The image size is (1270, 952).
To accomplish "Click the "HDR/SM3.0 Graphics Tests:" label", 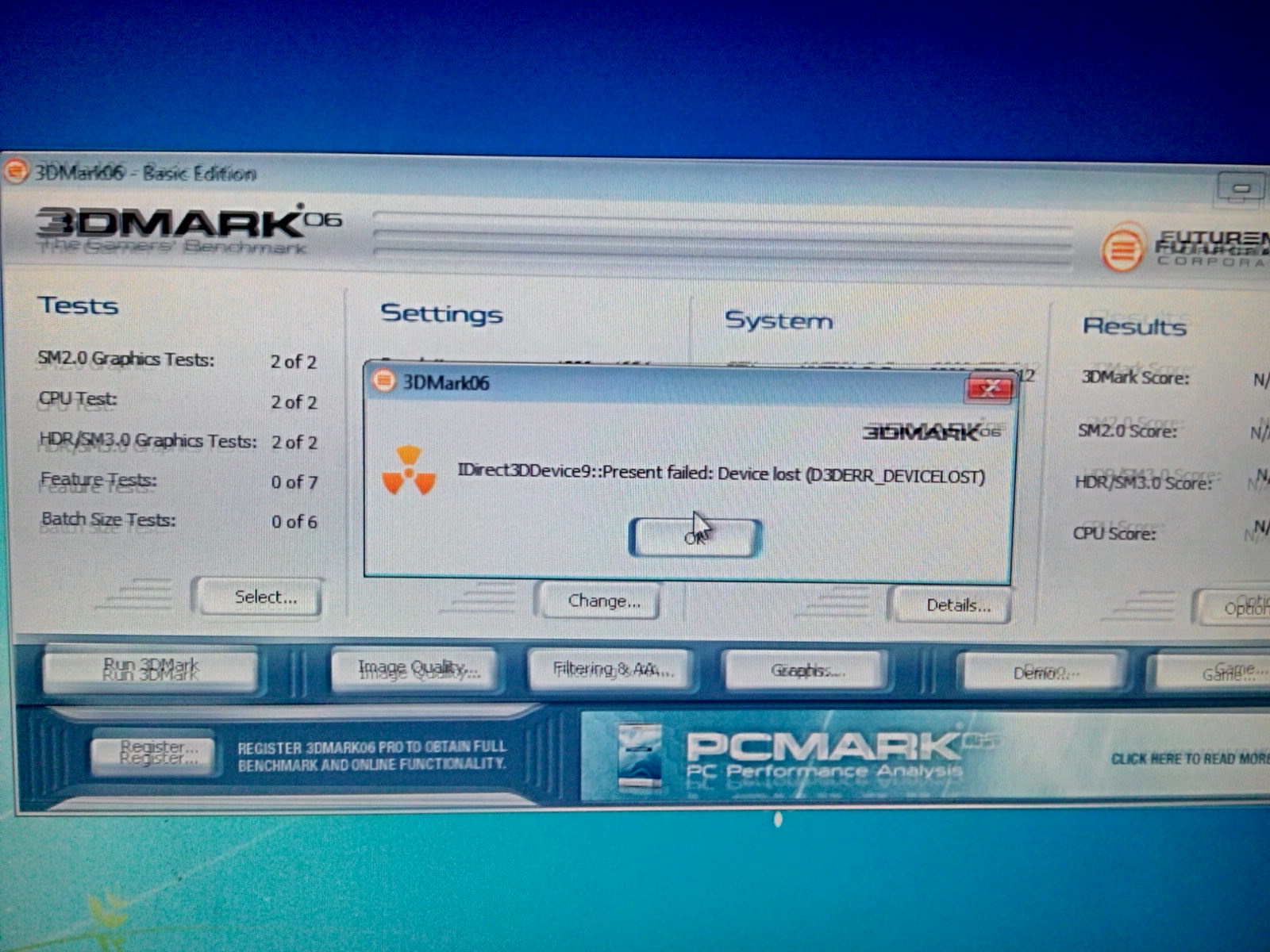I will (148, 440).
